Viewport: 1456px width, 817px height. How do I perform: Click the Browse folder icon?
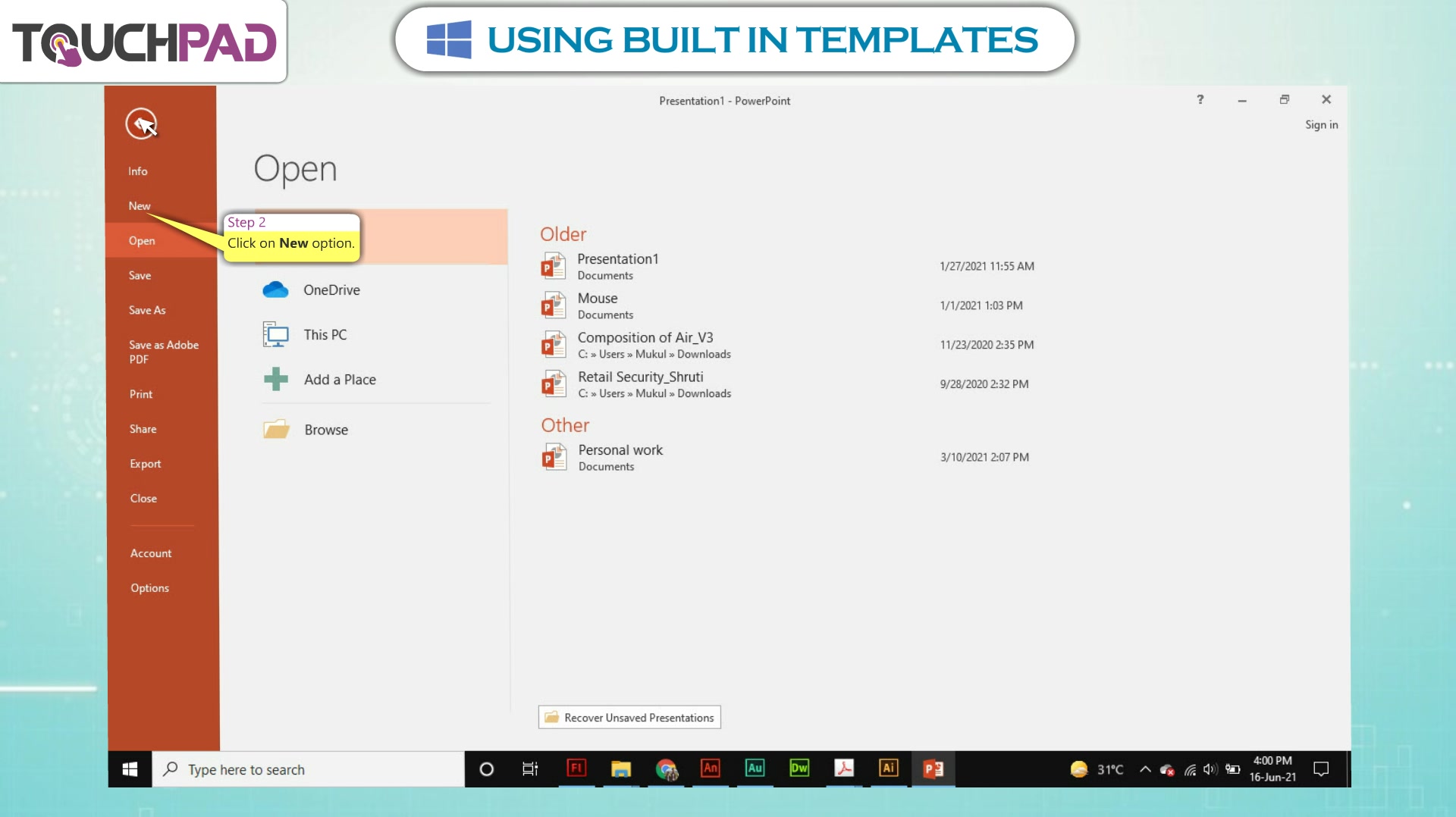click(x=276, y=430)
